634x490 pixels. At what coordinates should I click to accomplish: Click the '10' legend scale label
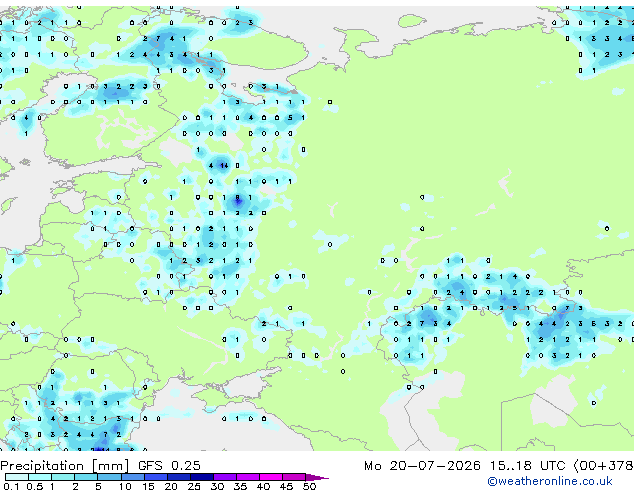pos(125,486)
